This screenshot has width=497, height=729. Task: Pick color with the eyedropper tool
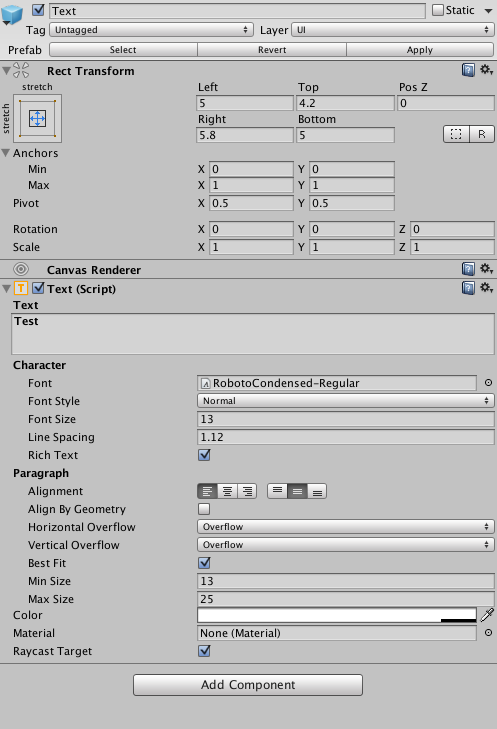point(487,615)
